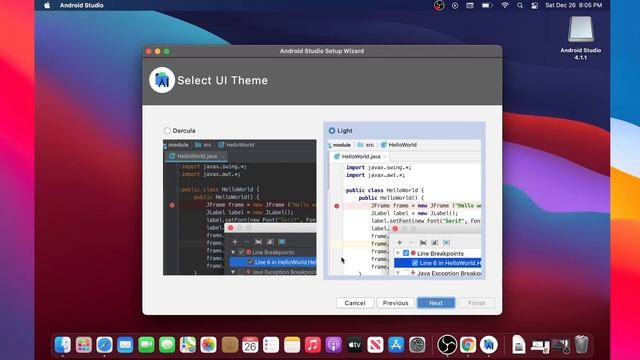The height and width of the screenshot is (360, 640).
Task: Open News from the Dock
Action: (375, 345)
